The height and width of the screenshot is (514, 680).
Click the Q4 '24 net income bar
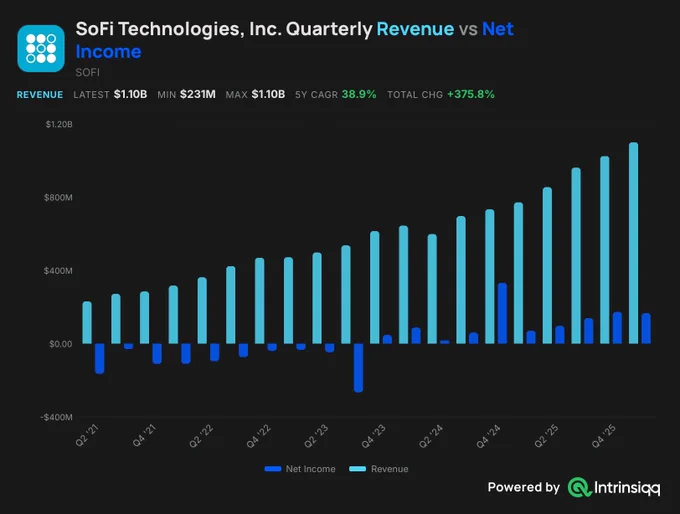point(502,314)
